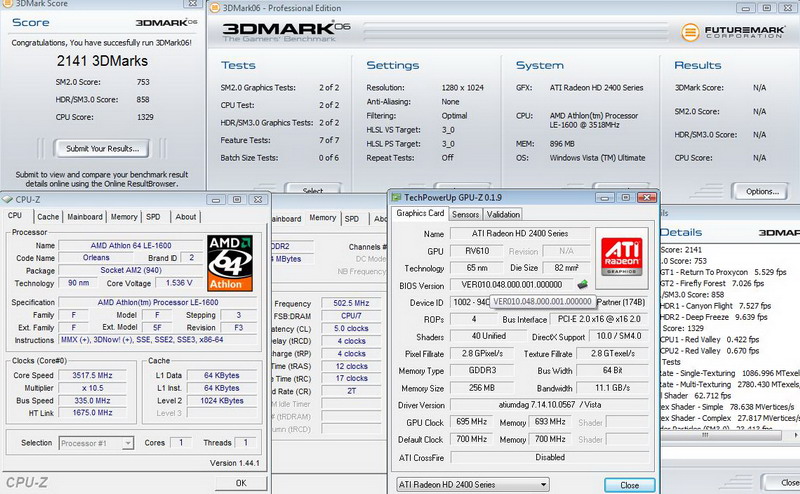The image size is (800, 494).
Task: Click Memory tab in background CPU-Z window
Action: [322, 218]
